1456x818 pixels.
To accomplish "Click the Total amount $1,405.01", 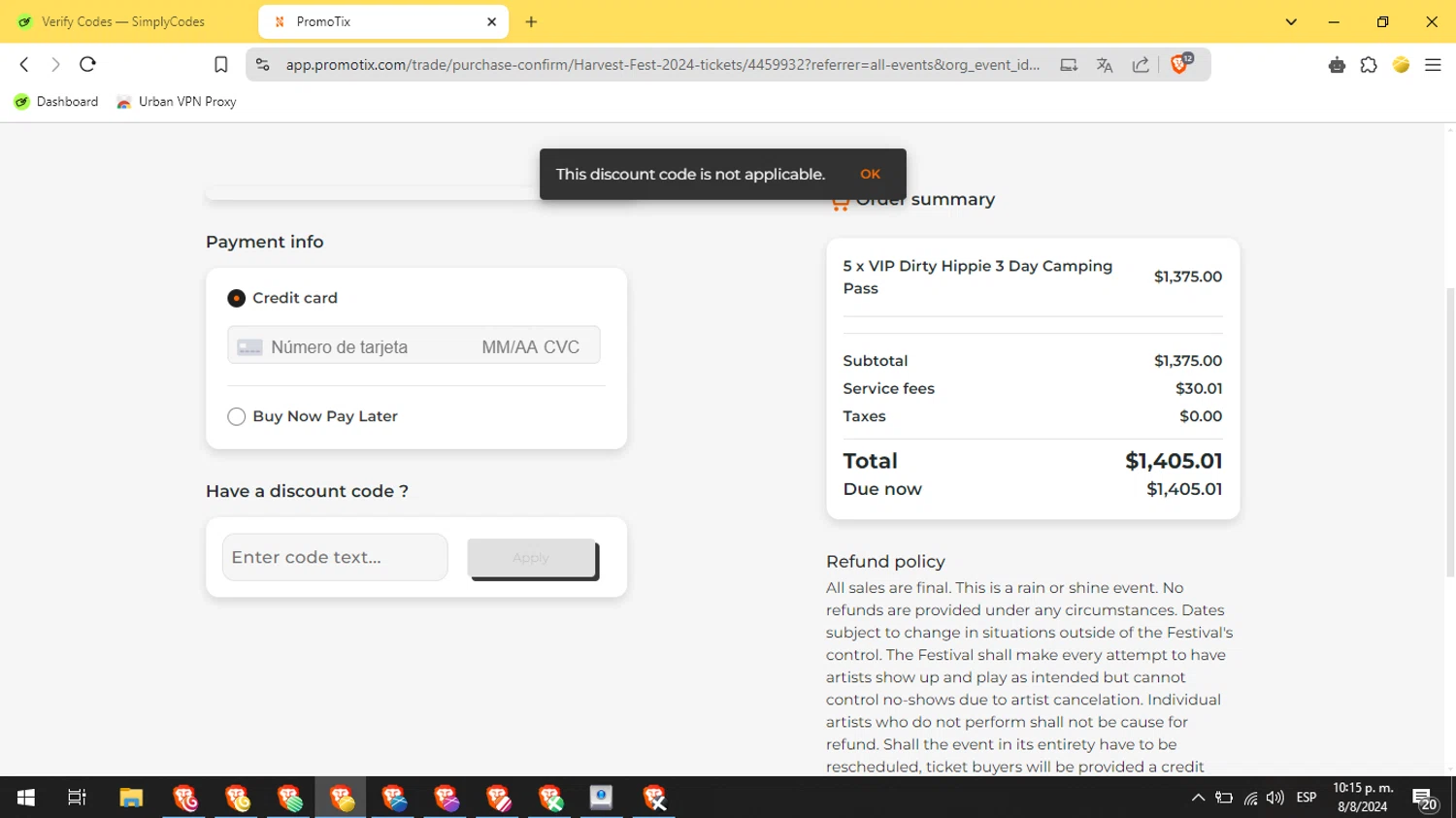I will pyautogui.click(x=1174, y=461).
